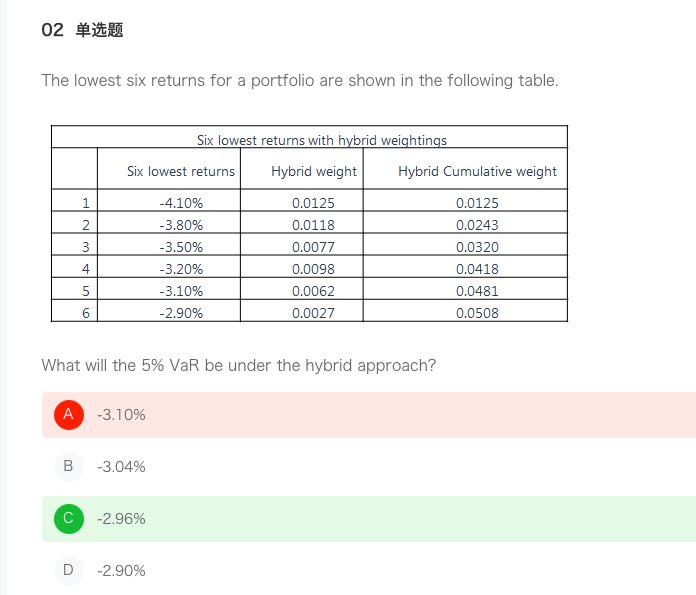
Task: Choose the green C option circle
Action: point(68,518)
